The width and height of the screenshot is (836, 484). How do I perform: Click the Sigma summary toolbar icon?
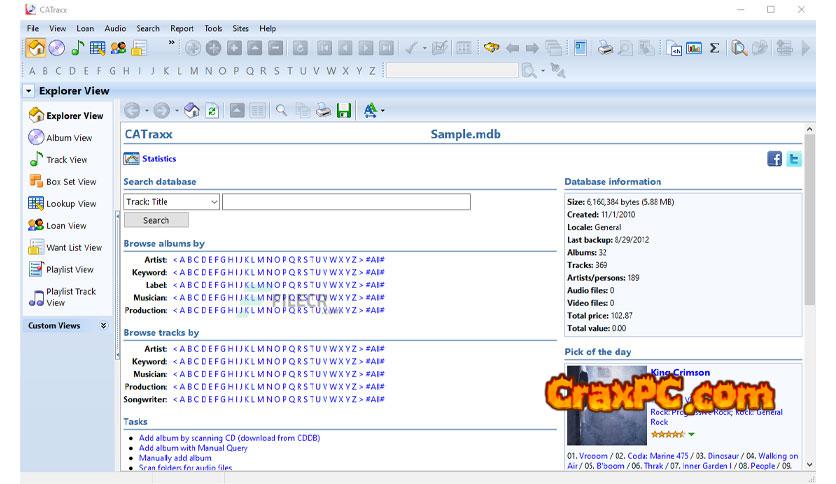(x=714, y=47)
